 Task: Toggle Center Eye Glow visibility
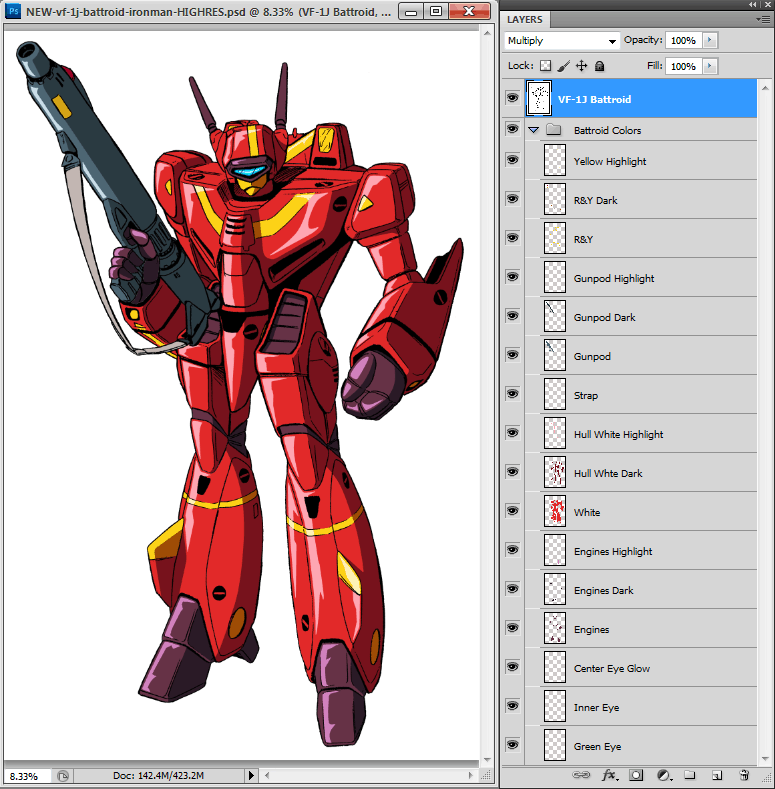point(512,667)
